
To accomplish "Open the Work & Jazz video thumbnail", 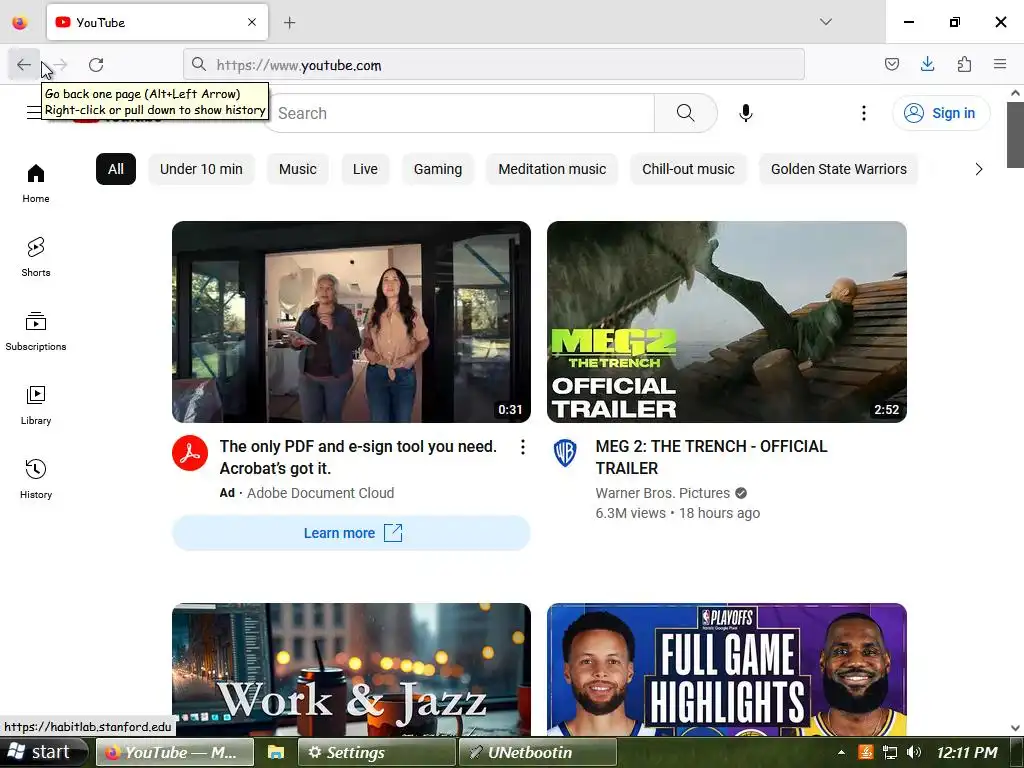I will [351, 669].
